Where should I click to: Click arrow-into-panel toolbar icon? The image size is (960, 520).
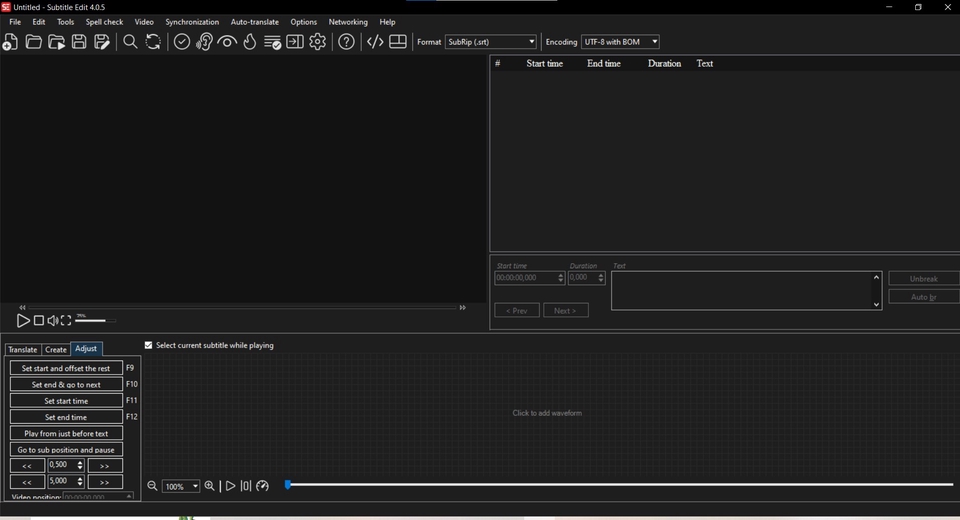click(x=295, y=42)
